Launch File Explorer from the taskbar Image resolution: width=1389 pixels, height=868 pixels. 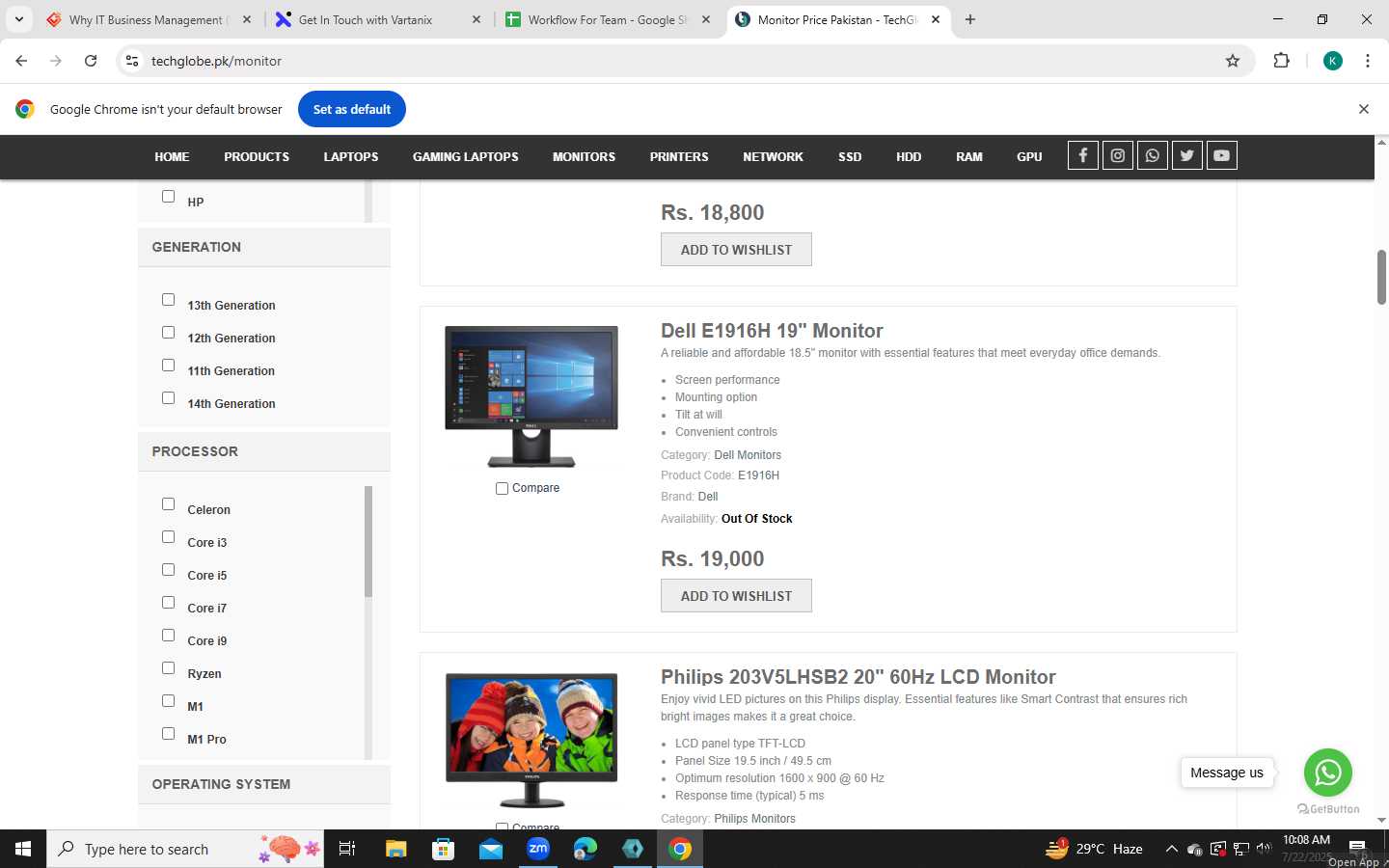pyautogui.click(x=396, y=849)
